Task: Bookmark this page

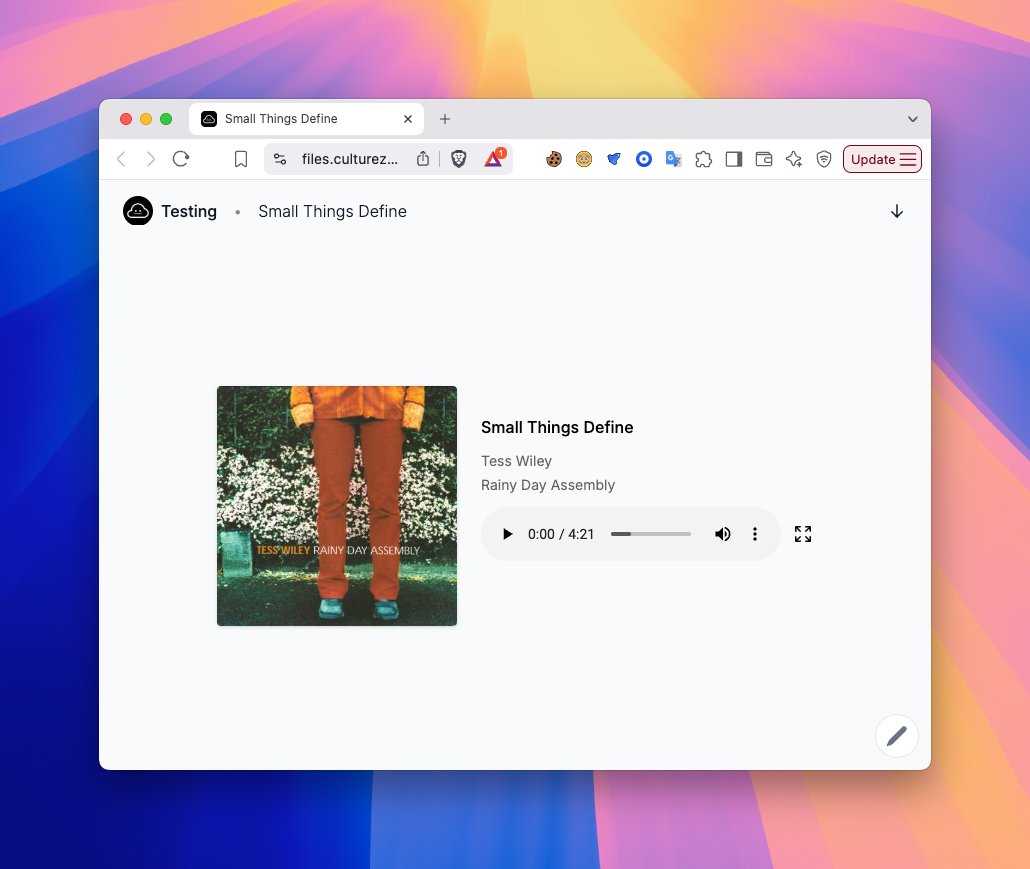Action: point(241,159)
